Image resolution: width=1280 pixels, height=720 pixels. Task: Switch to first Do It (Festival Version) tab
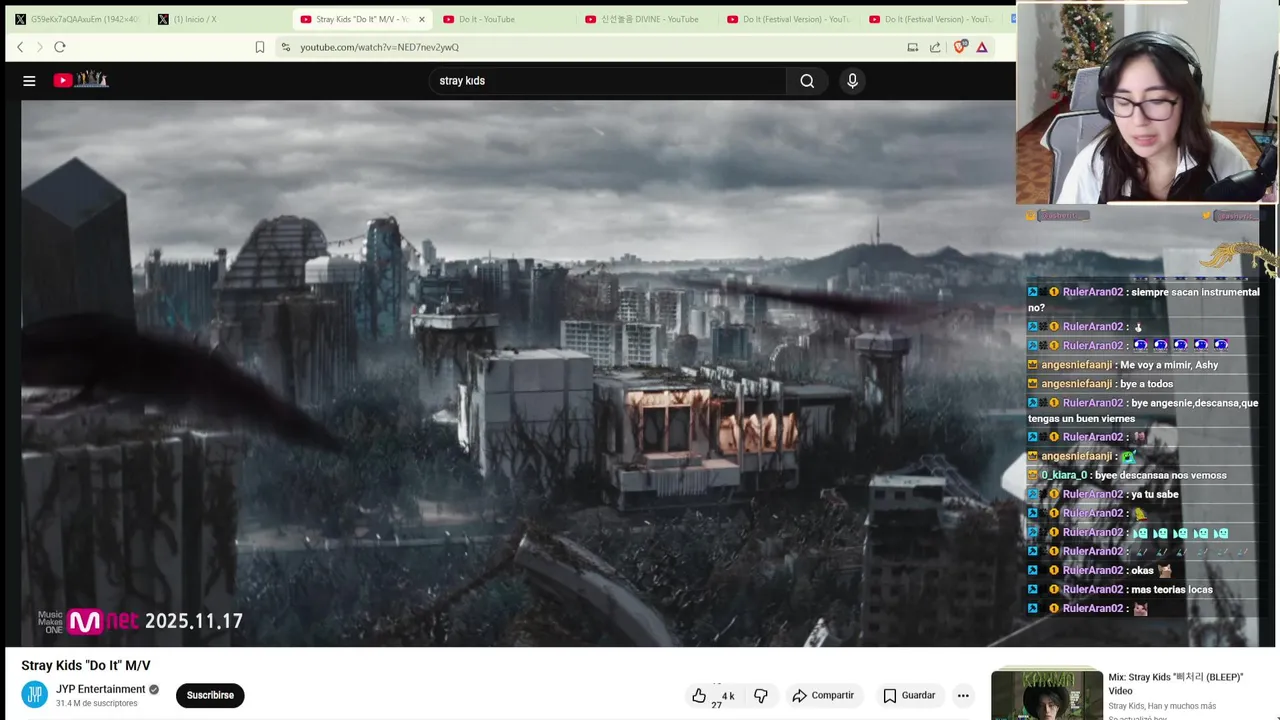pos(789,19)
